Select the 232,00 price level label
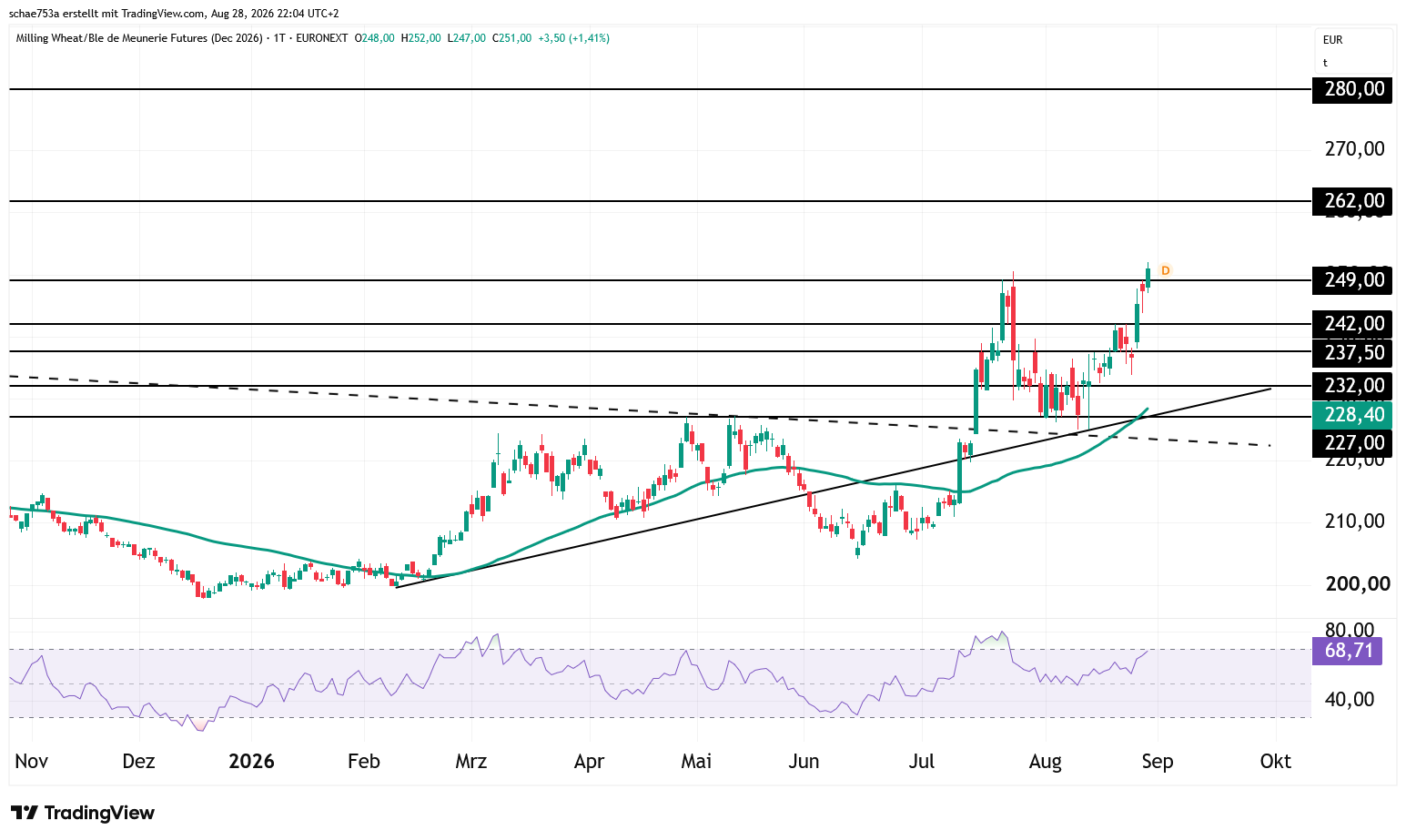 [1352, 386]
